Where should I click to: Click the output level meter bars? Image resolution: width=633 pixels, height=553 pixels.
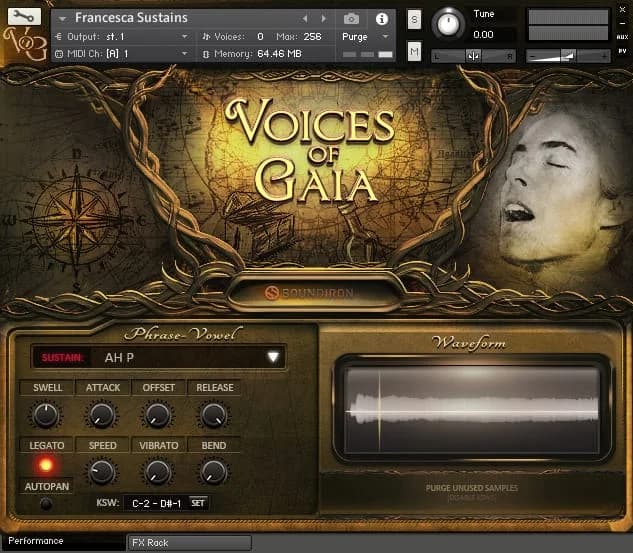click(x=568, y=25)
